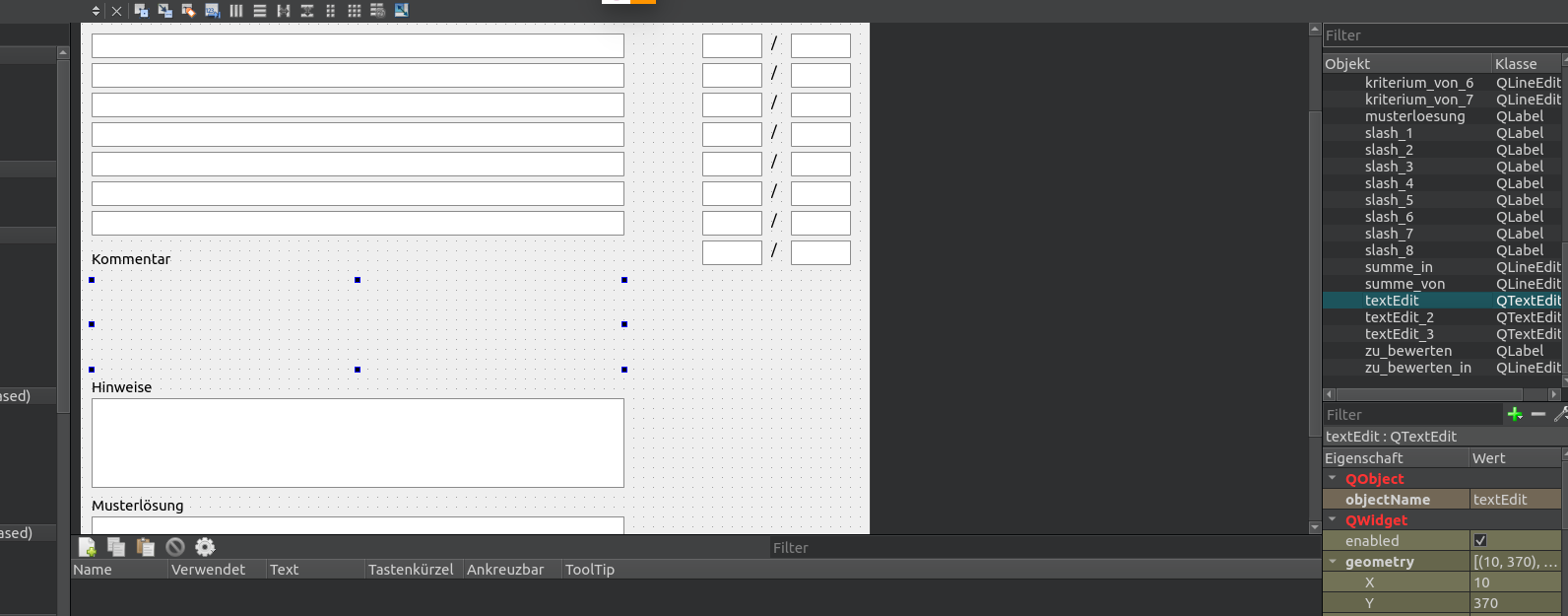Select summe_in in object tree
This screenshot has width=1568, height=616.
[1399, 267]
